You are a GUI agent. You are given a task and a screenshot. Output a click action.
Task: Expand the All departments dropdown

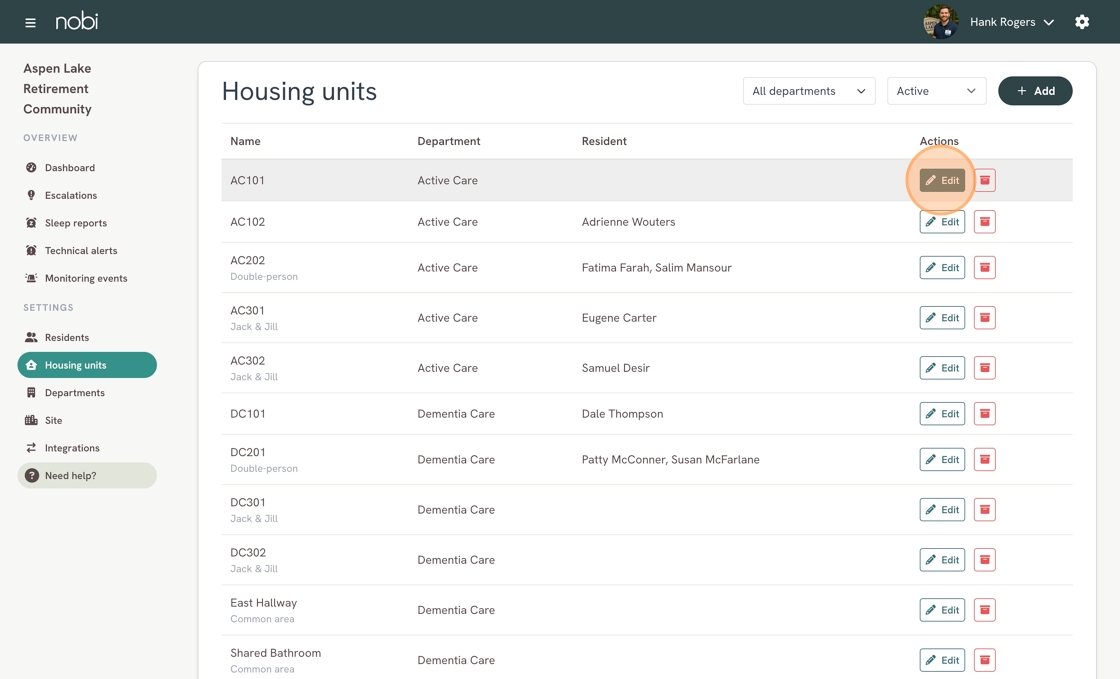pyautogui.click(x=808, y=91)
